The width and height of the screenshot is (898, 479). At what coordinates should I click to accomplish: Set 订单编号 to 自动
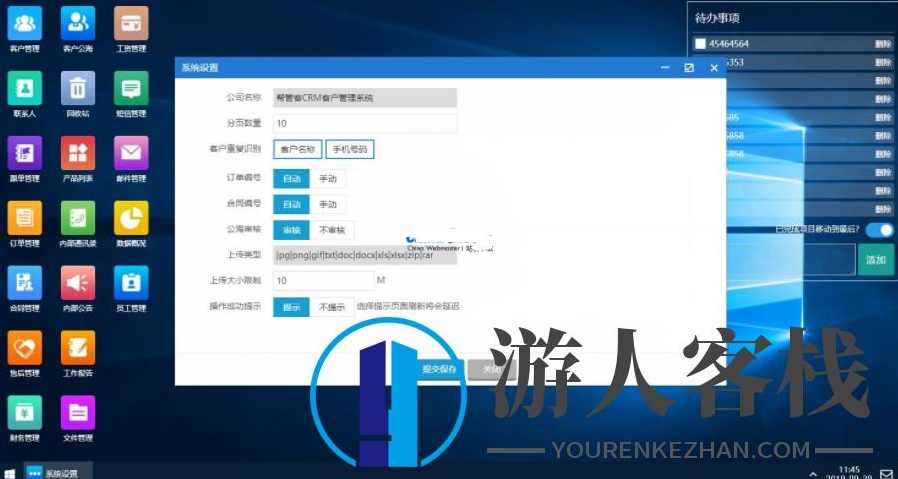[x=292, y=179]
